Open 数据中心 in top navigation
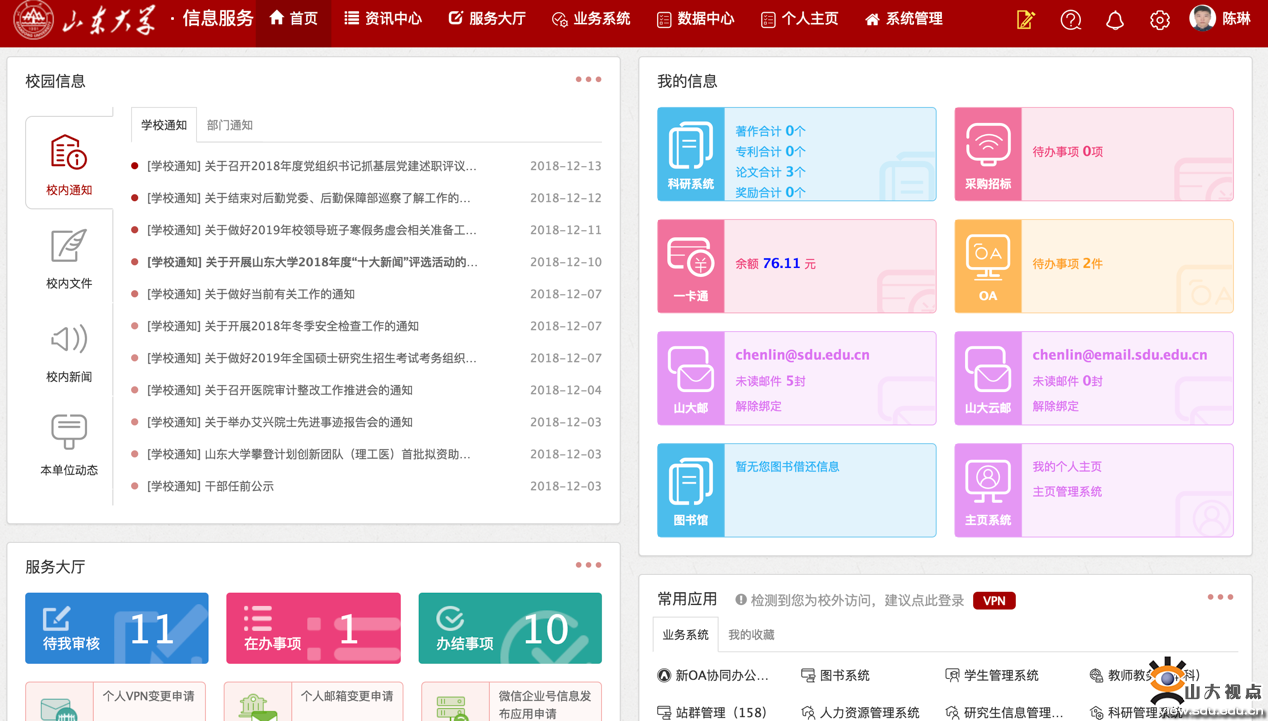 coord(695,19)
